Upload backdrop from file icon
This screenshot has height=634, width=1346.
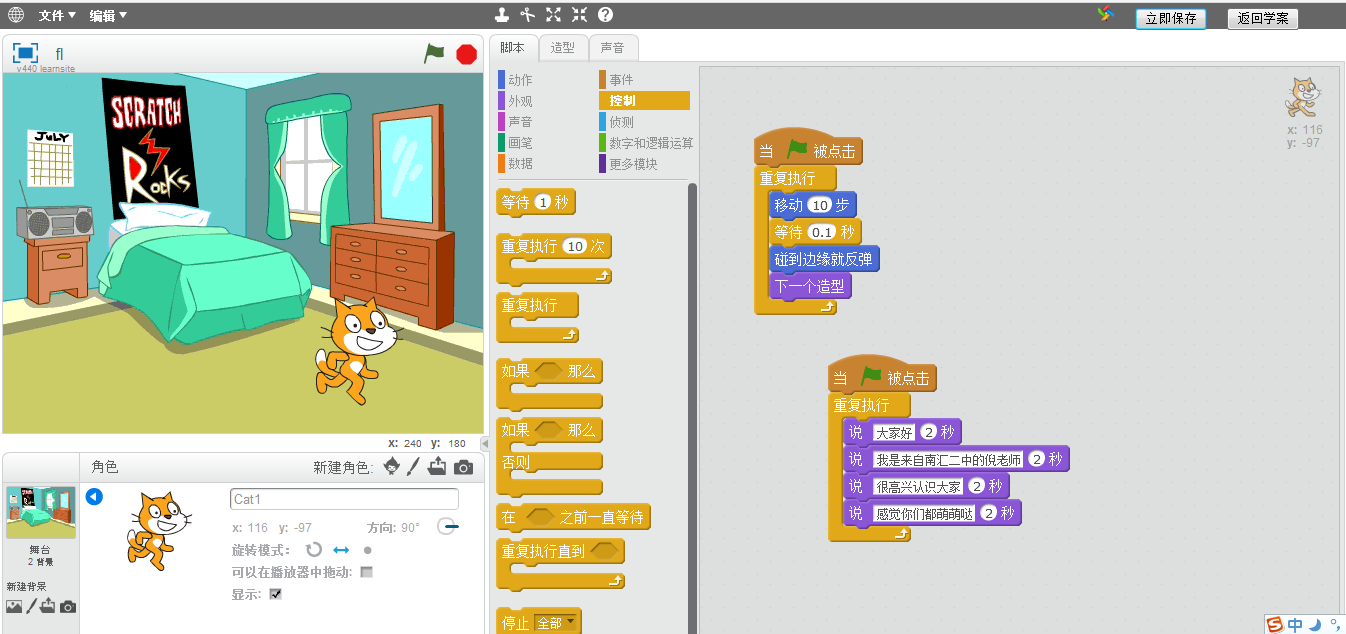(x=47, y=606)
